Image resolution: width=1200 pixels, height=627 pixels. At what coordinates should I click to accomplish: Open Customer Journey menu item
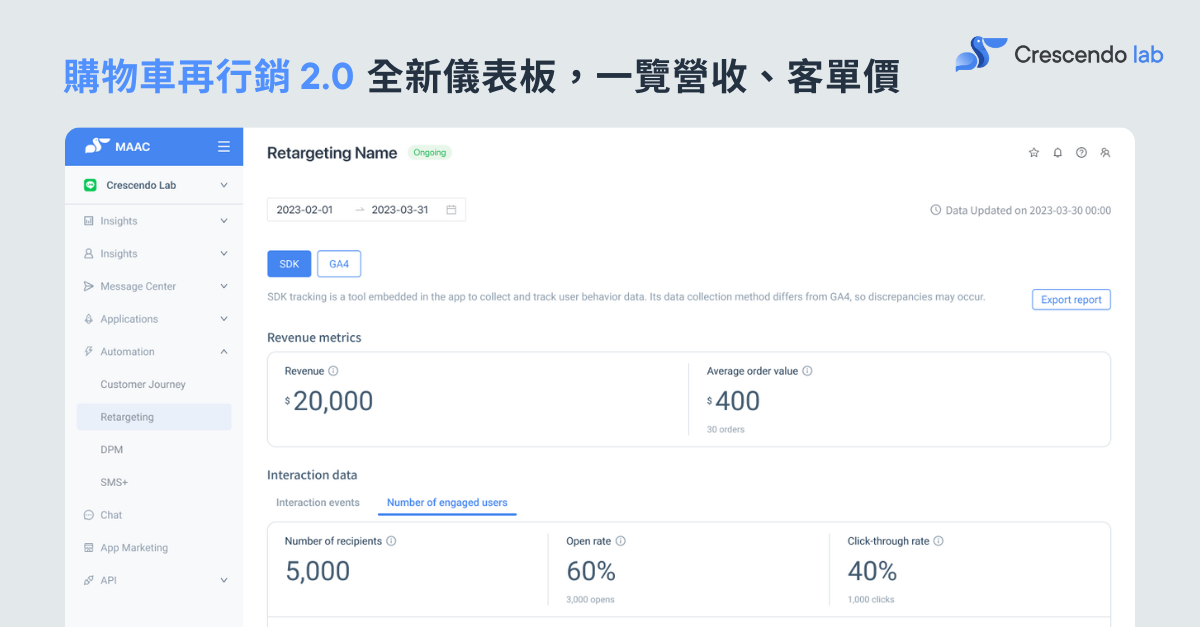pyautogui.click(x=143, y=384)
